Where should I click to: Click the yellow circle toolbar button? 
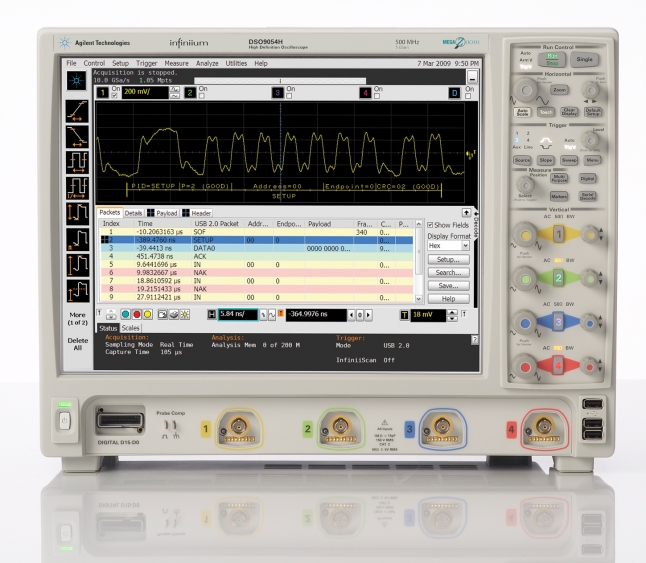(x=147, y=315)
